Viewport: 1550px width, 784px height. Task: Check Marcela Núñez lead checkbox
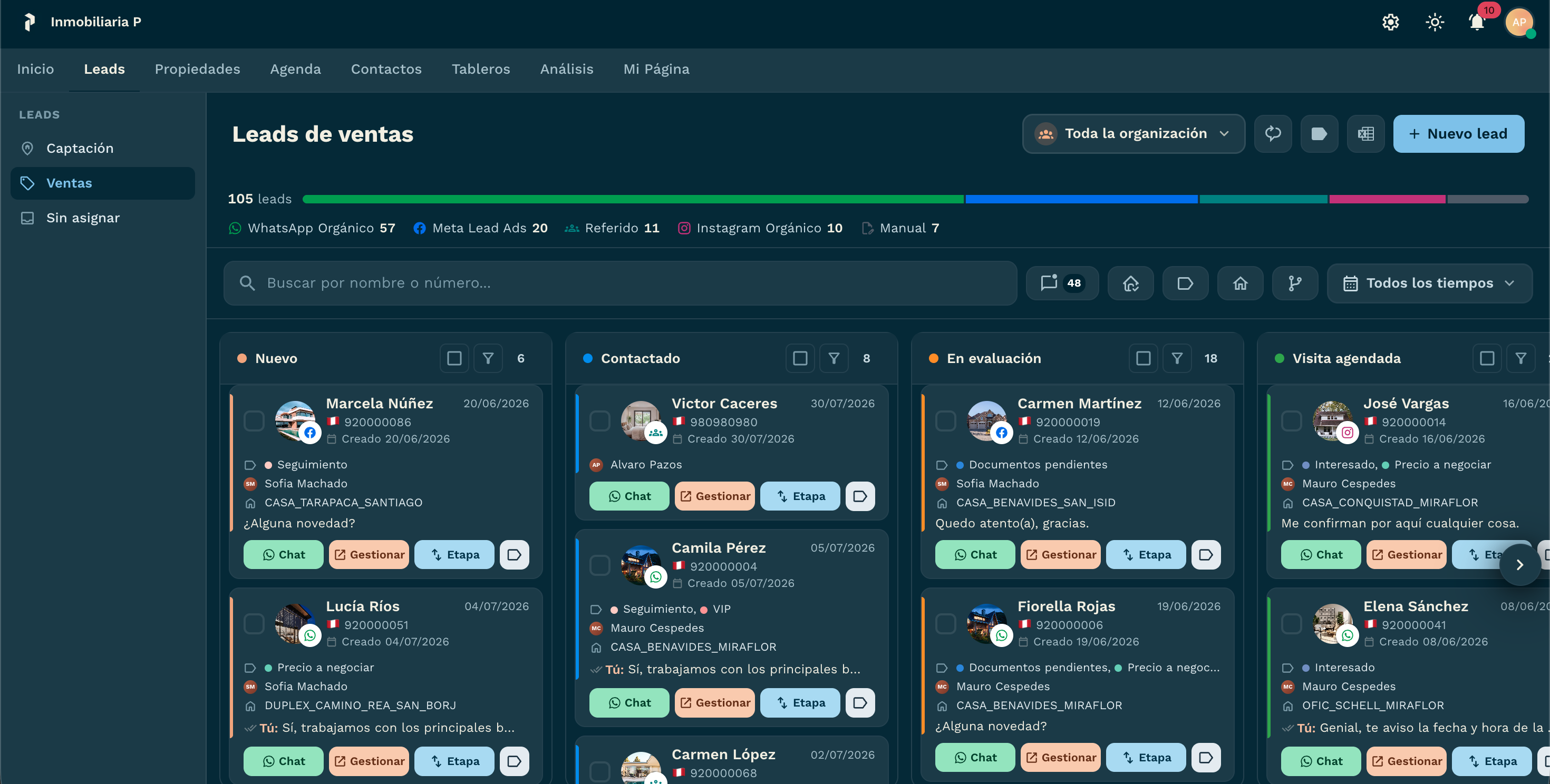pos(254,421)
